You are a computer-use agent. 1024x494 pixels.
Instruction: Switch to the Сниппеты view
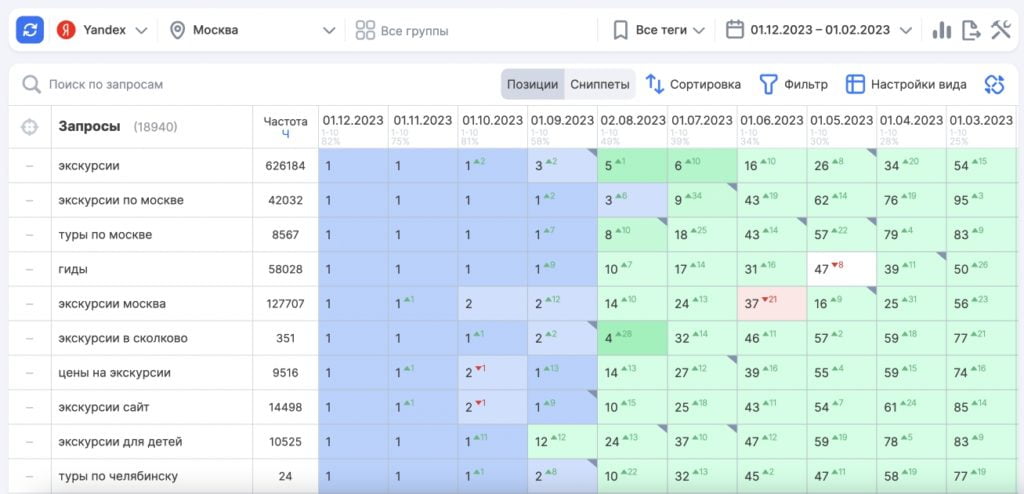pos(600,85)
